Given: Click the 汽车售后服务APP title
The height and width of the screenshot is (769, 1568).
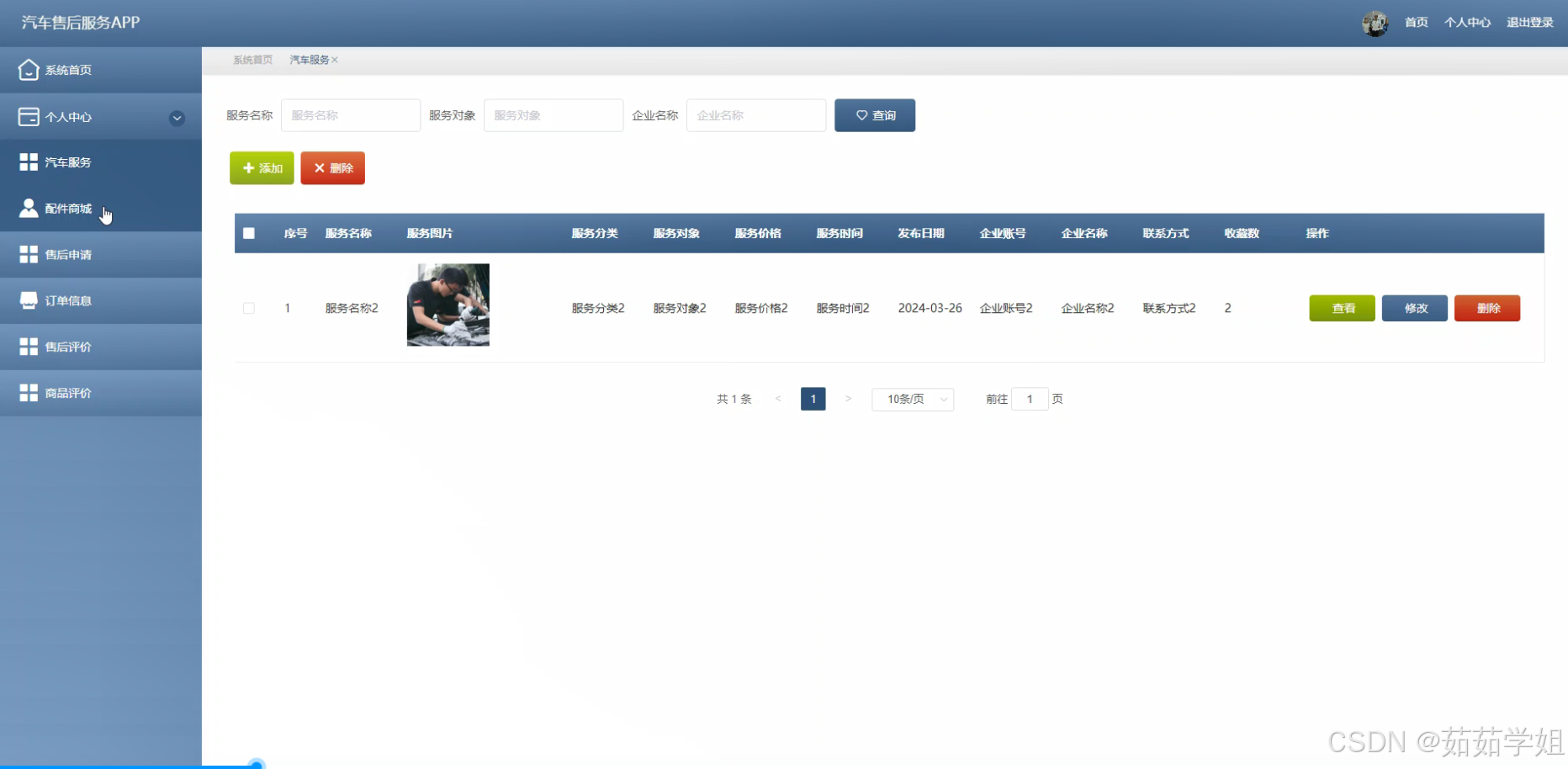Looking at the screenshot, I should pyautogui.click(x=81, y=23).
